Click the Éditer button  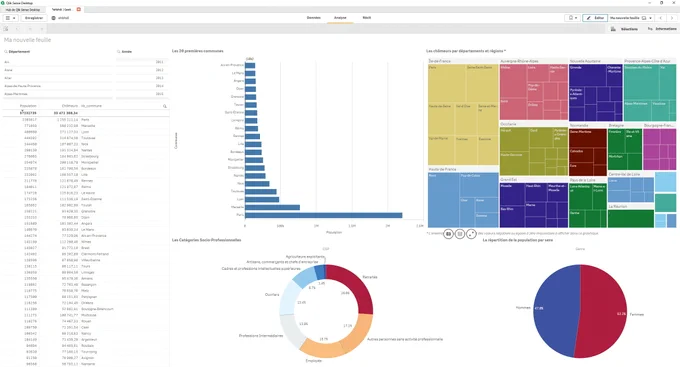tap(595, 18)
